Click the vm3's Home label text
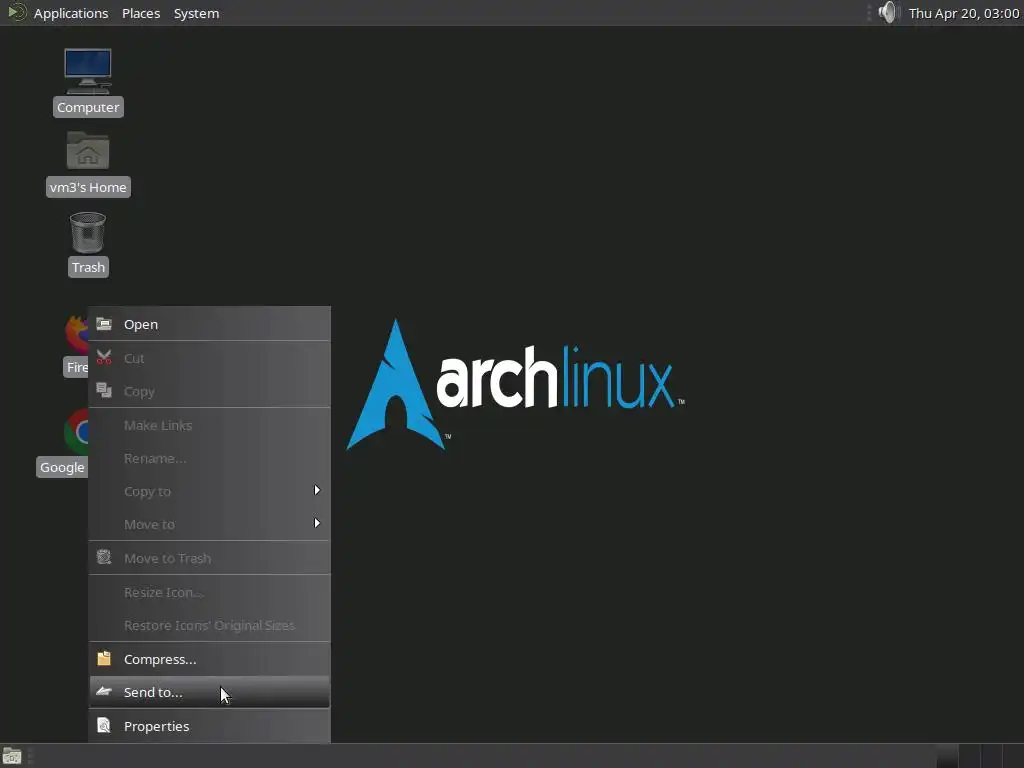This screenshot has height=768, width=1024. pos(88,187)
